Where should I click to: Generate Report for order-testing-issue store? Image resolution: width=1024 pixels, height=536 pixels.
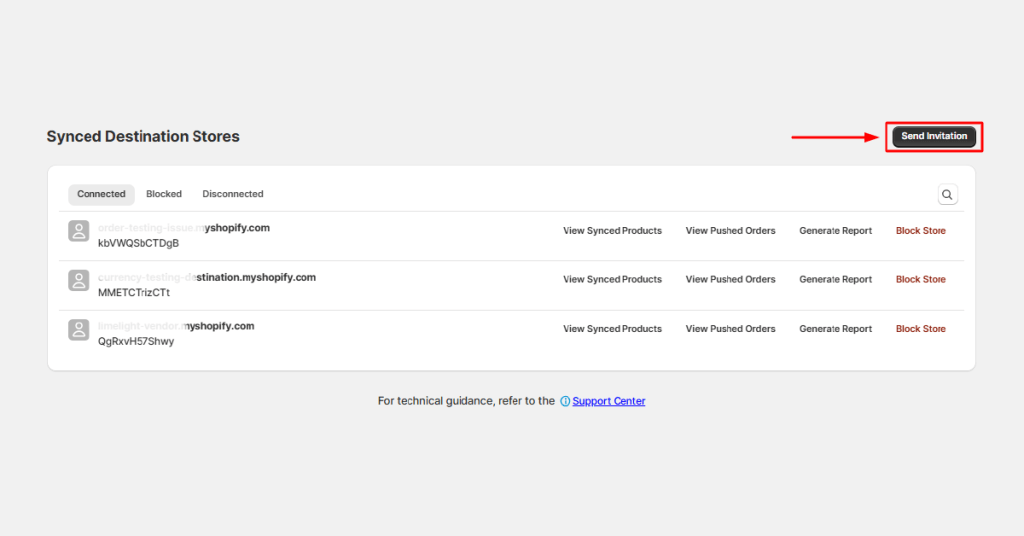pyautogui.click(x=835, y=231)
